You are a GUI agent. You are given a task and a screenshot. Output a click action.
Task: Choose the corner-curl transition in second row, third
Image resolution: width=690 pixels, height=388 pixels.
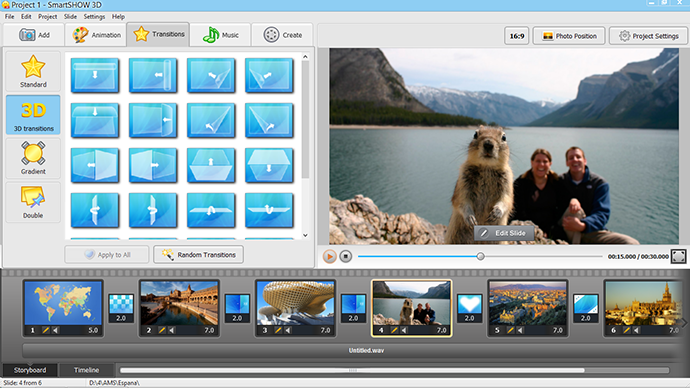click(x=211, y=120)
